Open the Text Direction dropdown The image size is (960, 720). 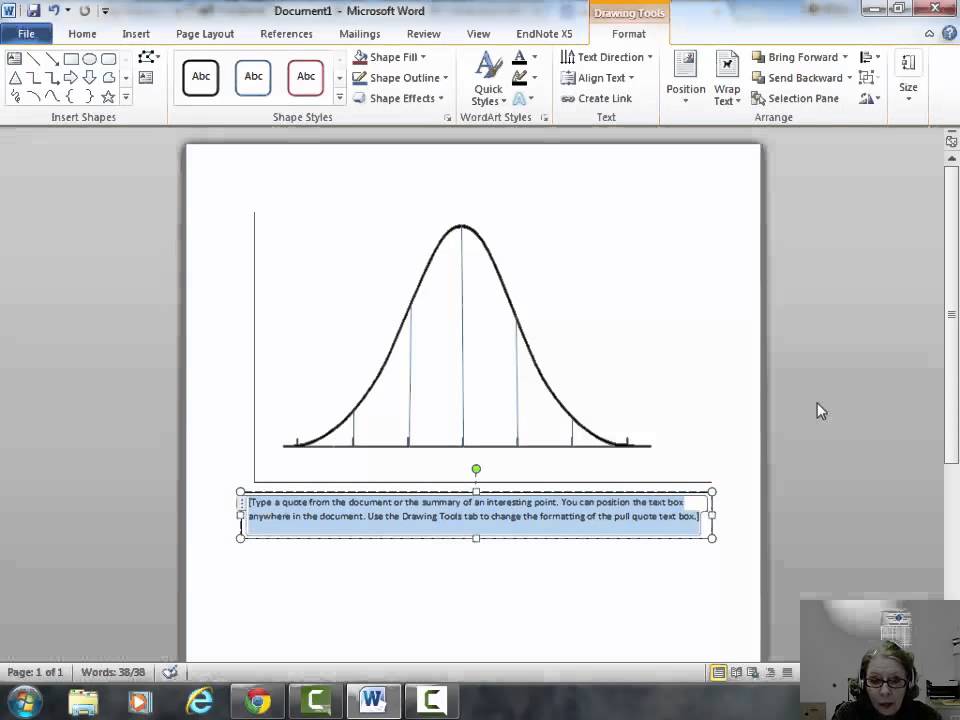pos(606,57)
